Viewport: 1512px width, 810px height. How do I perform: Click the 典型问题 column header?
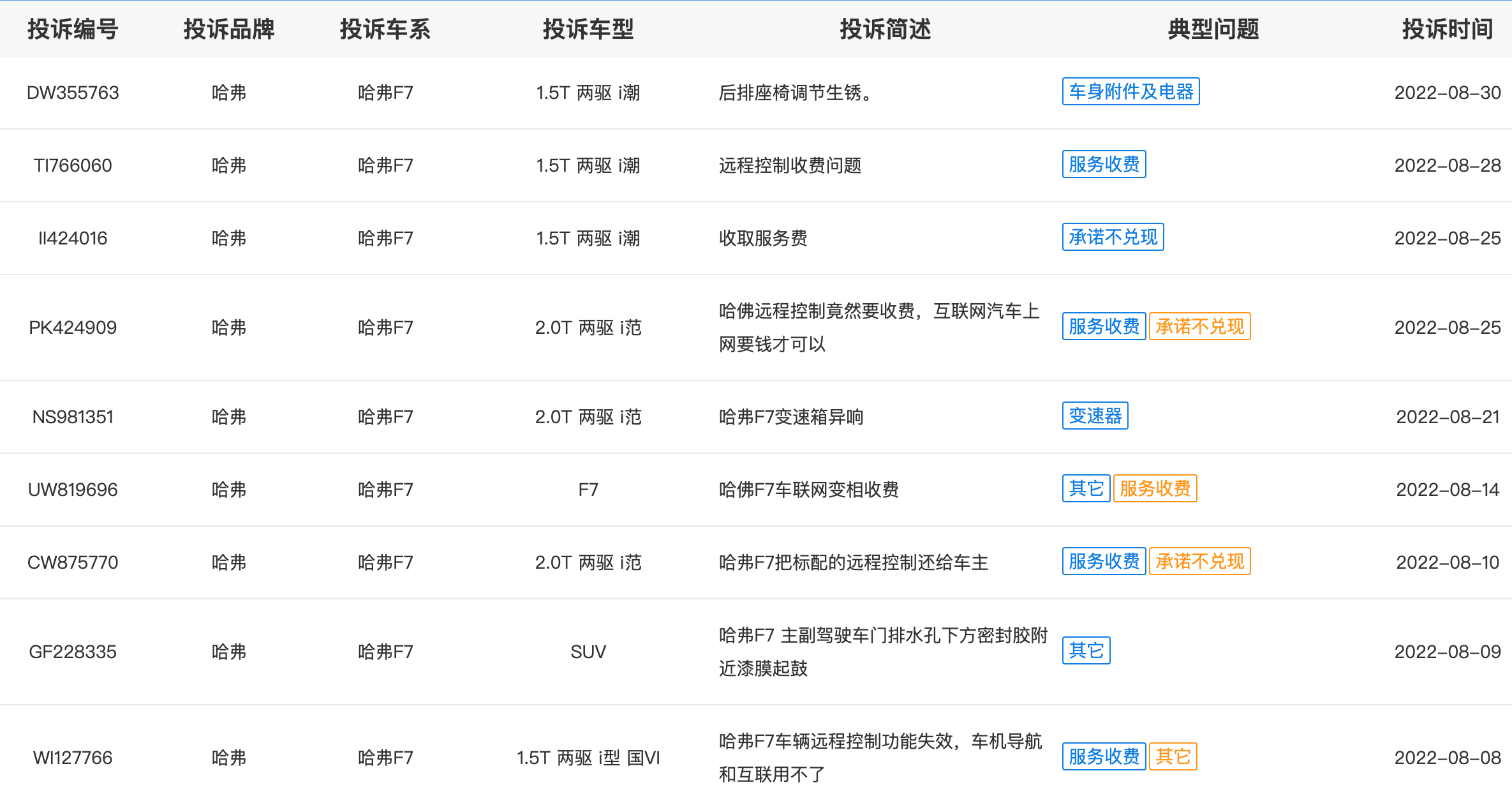[1213, 29]
